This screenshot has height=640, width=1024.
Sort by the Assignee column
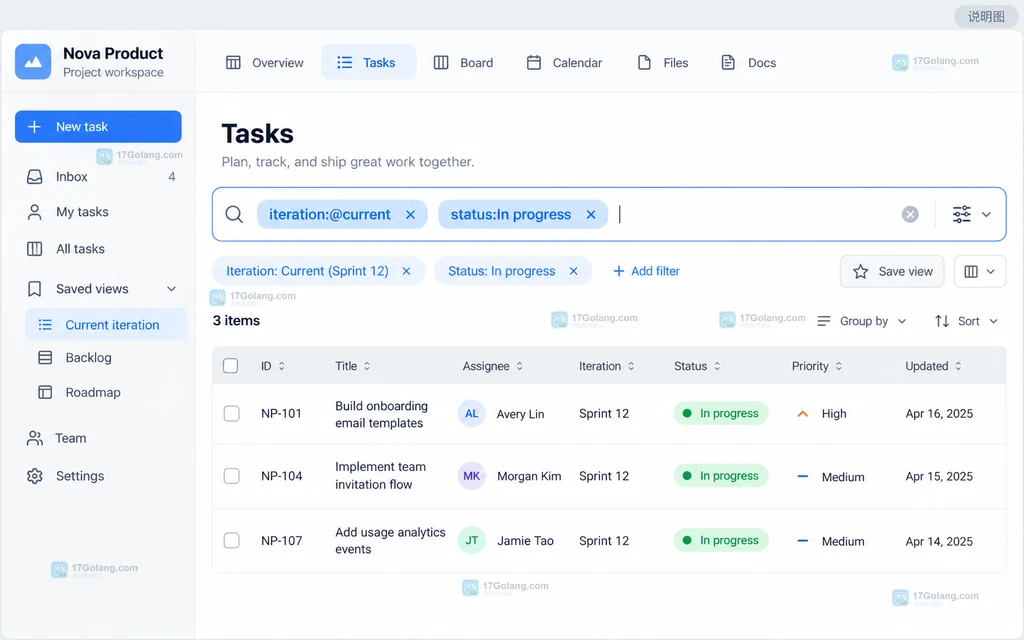[493, 366]
